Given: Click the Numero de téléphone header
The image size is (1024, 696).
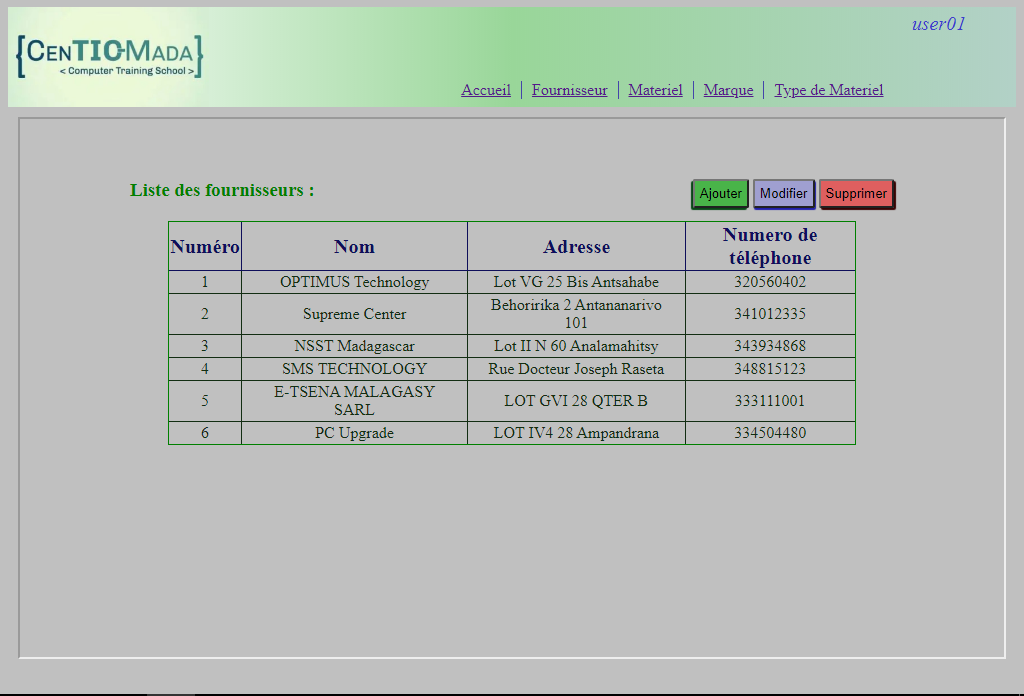Looking at the screenshot, I should tap(771, 246).
